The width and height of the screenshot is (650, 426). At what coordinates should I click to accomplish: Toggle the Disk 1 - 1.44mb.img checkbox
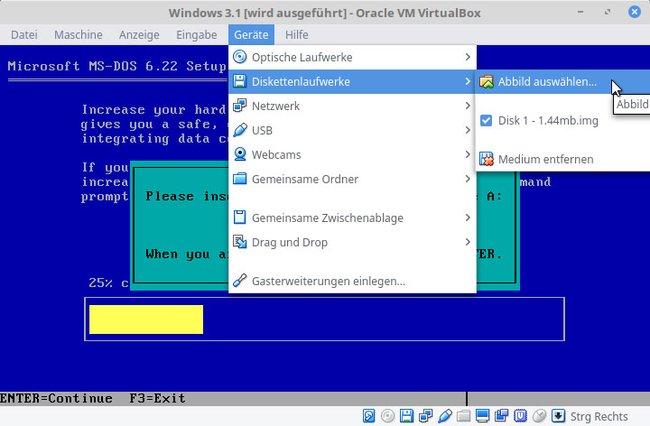[x=486, y=121]
